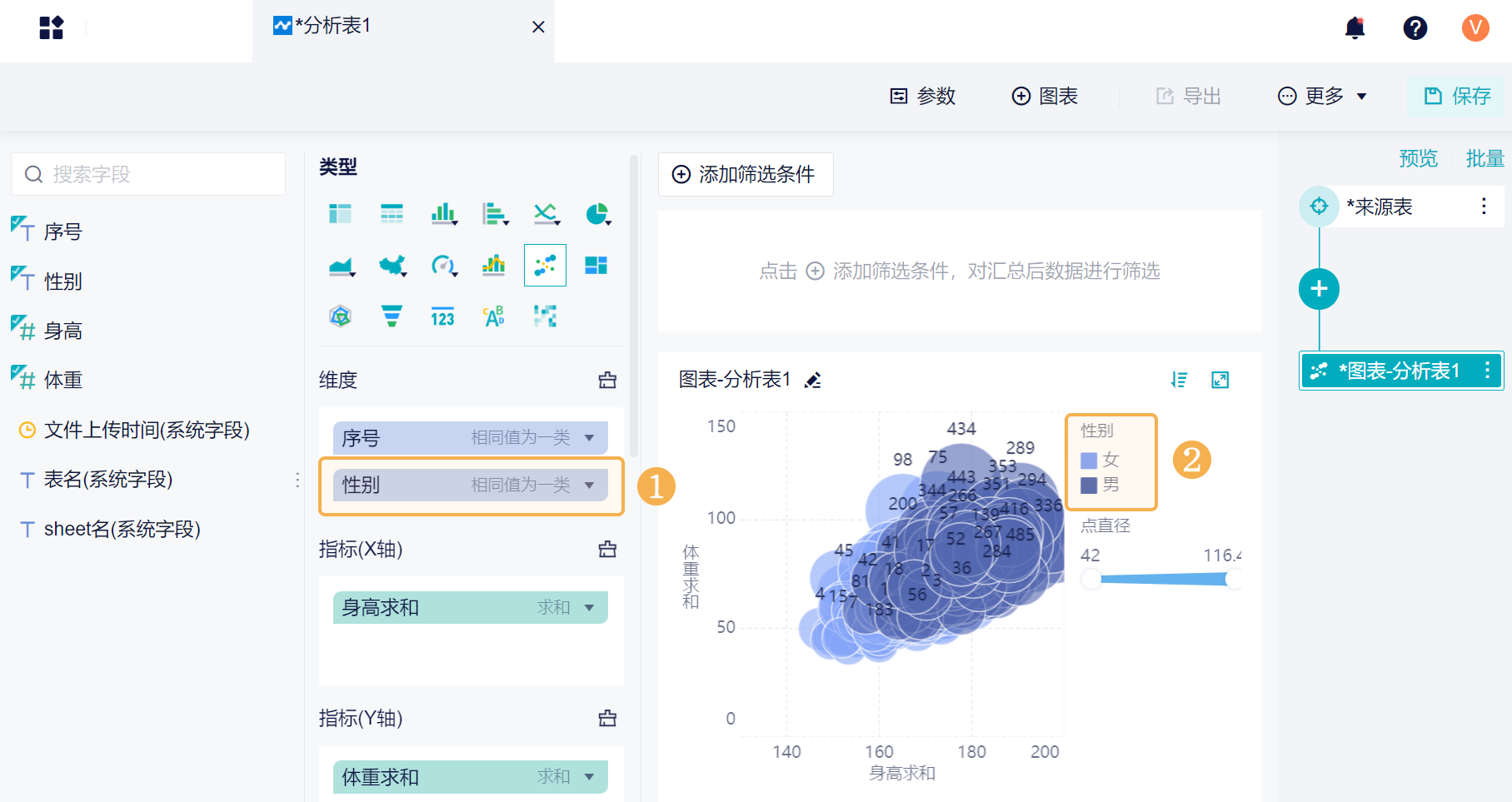Select the area chart type
Screen dimensions: 1512x802
[341, 266]
